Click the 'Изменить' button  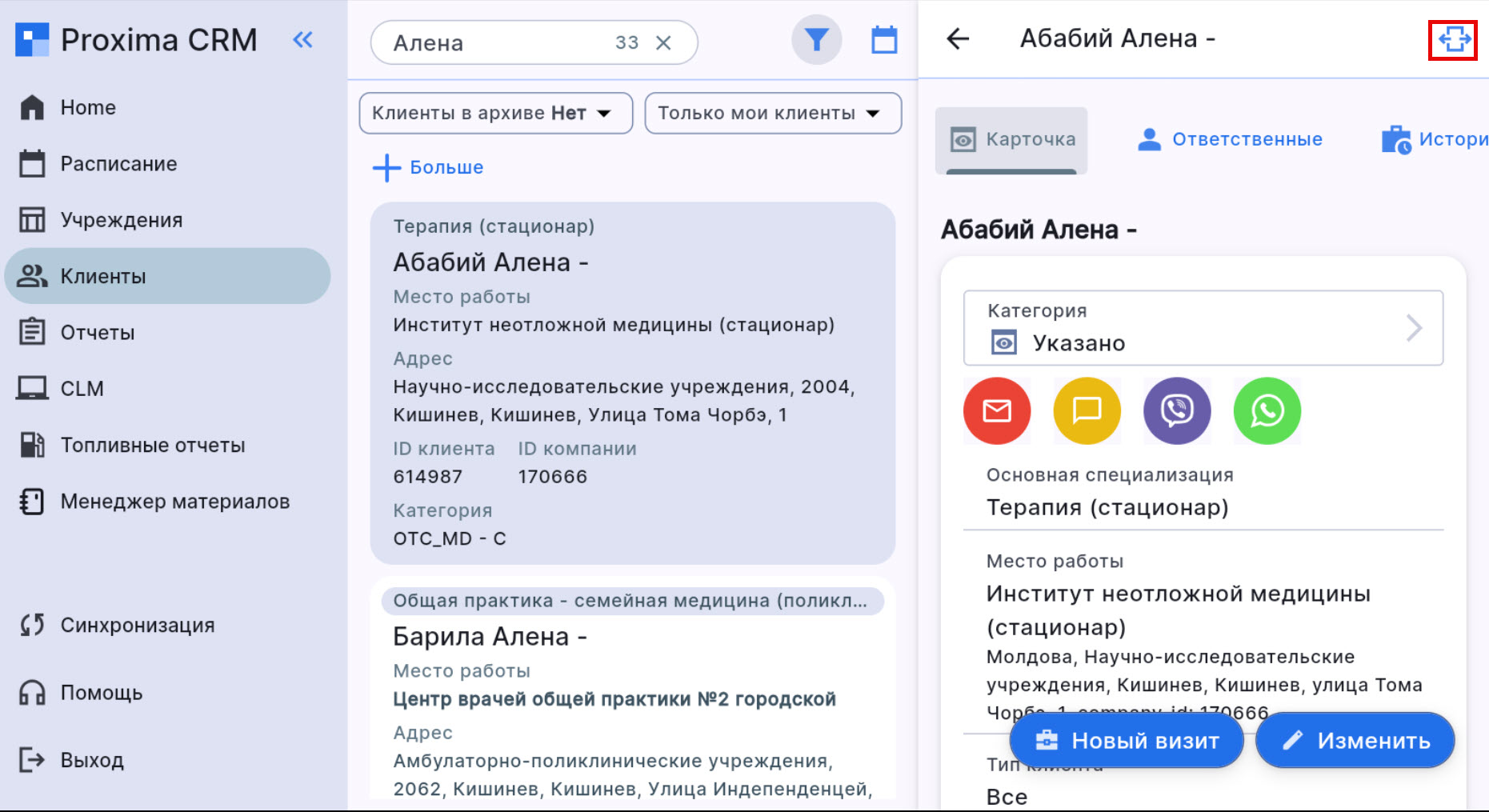(1355, 741)
